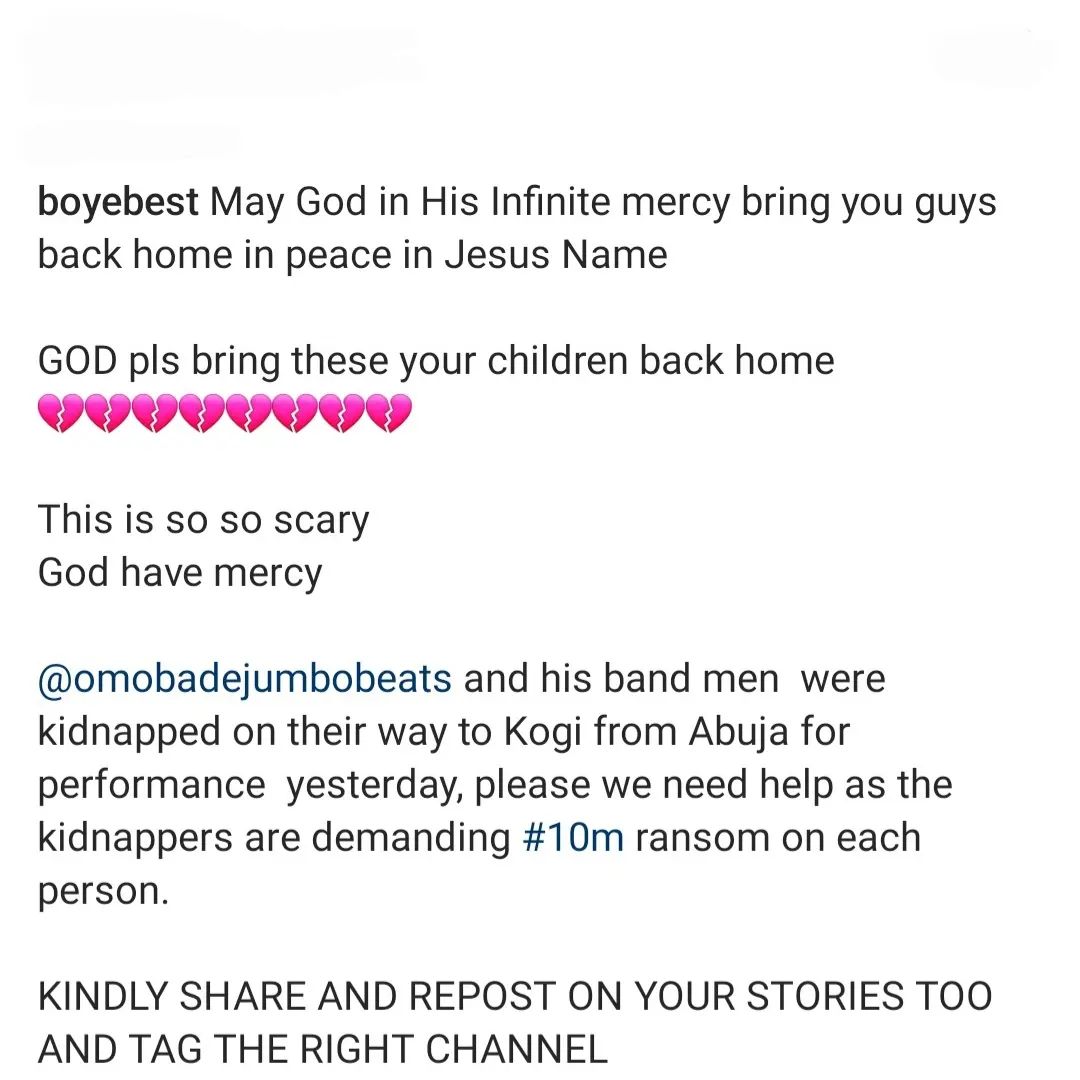
Task: Click the line "This is so so scary"
Action: [203, 520]
